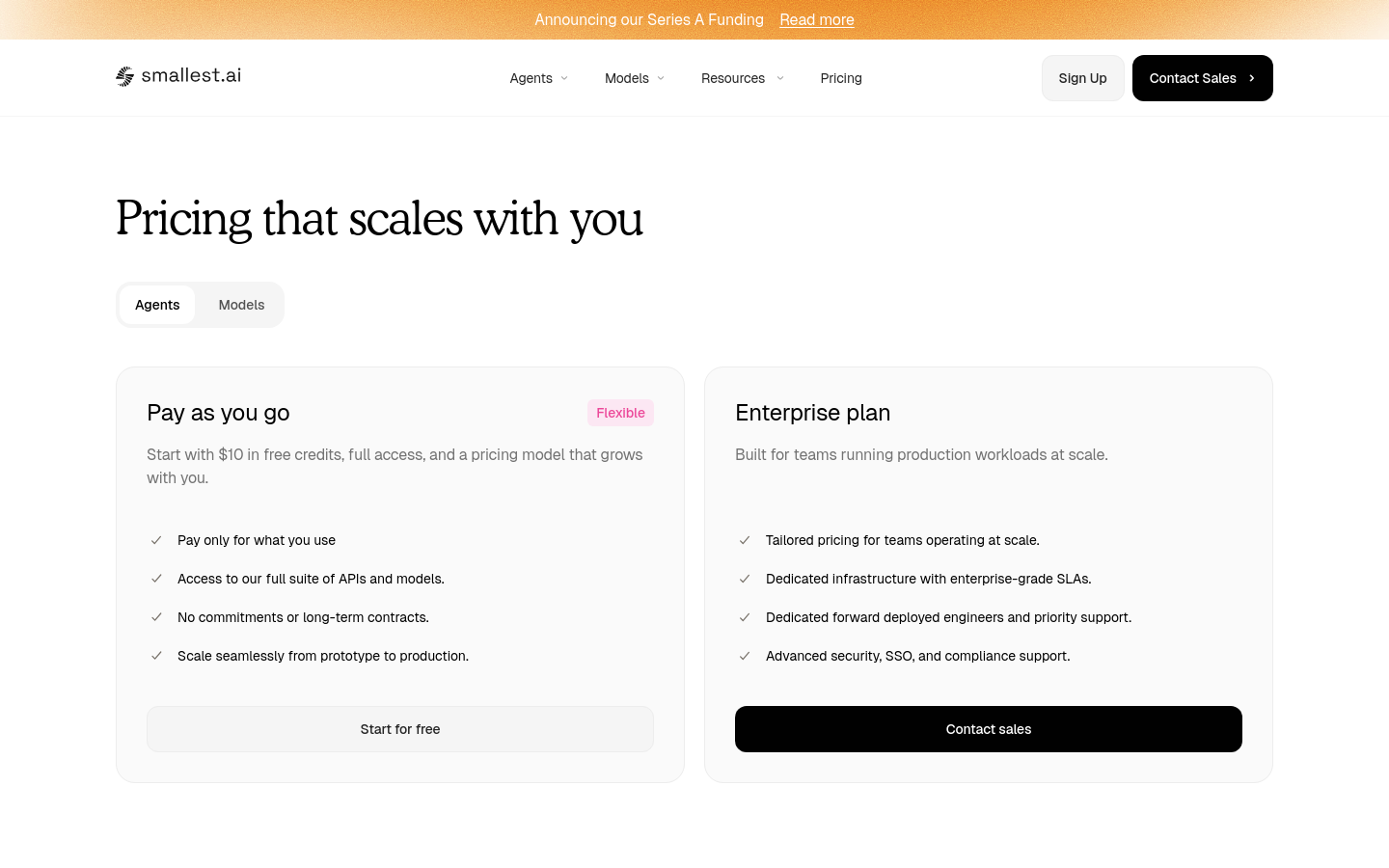Open the smallest.ai home link text
Screen dimensions: 1389x868
(x=191, y=75)
